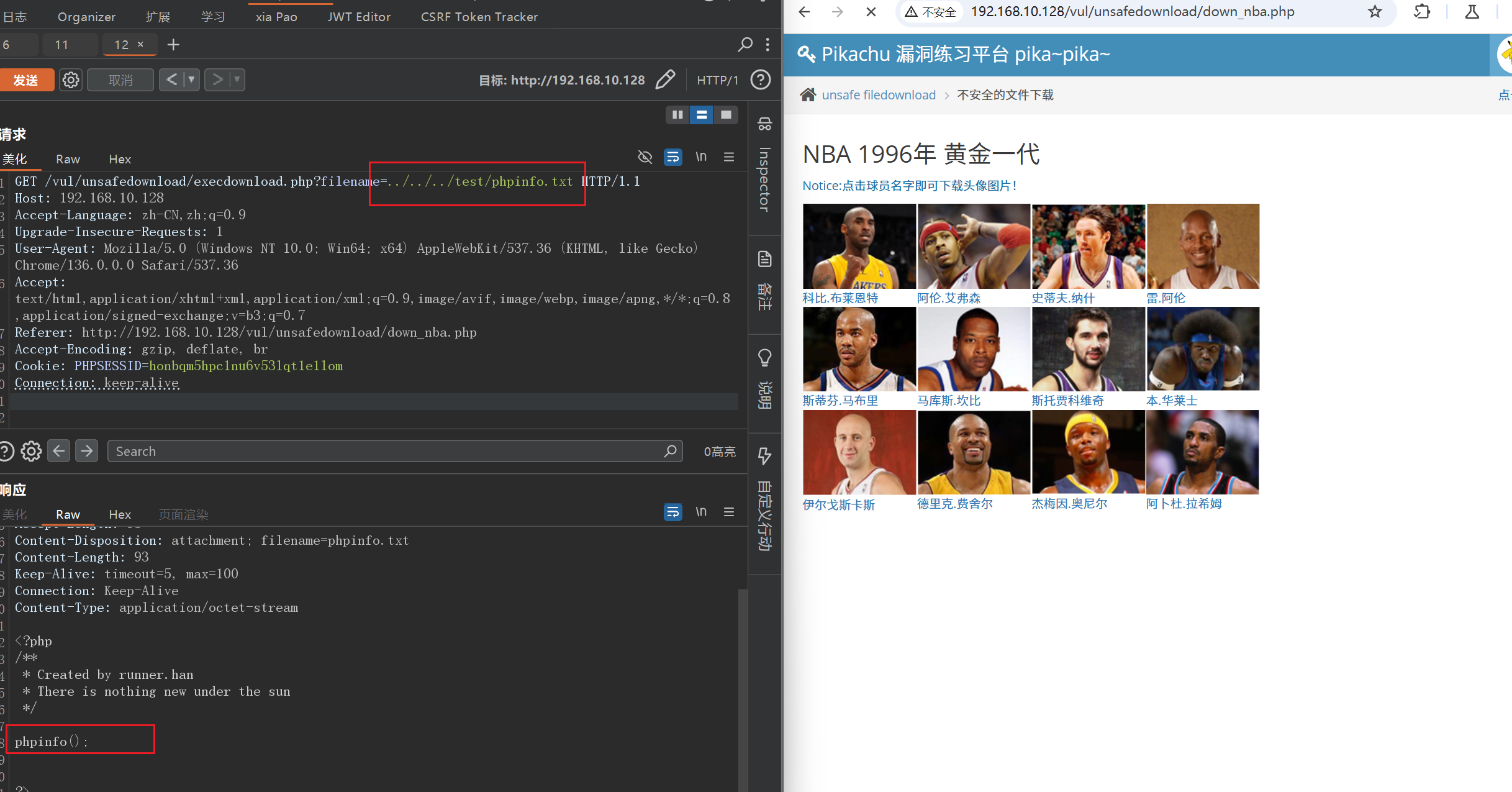1512x792 pixels.
Task: Click the pencil icon to edit target
Action: tap(665, 80)
